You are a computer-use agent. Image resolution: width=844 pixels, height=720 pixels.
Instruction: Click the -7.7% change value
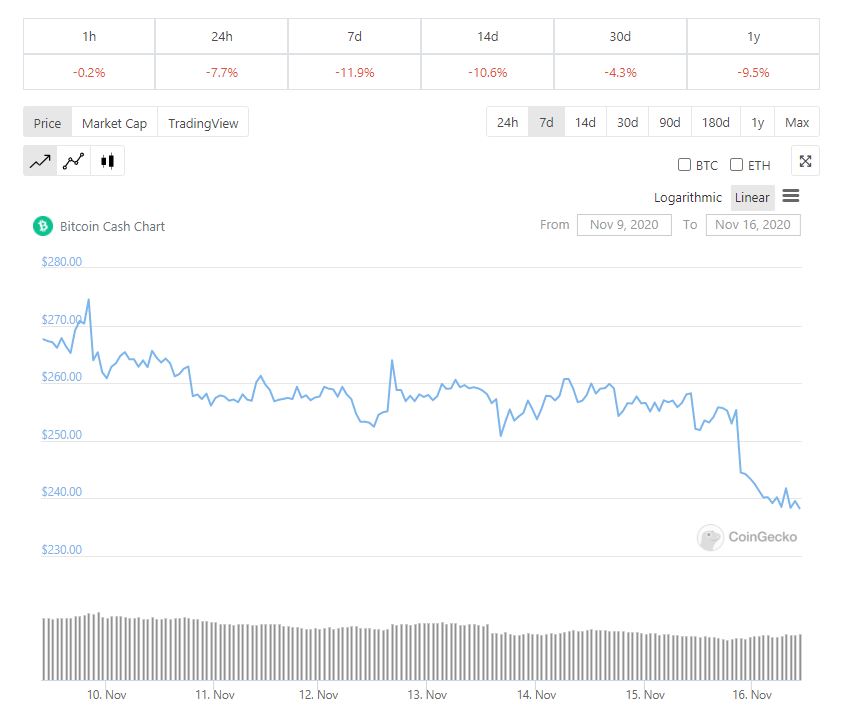click(x=221, y=72)
